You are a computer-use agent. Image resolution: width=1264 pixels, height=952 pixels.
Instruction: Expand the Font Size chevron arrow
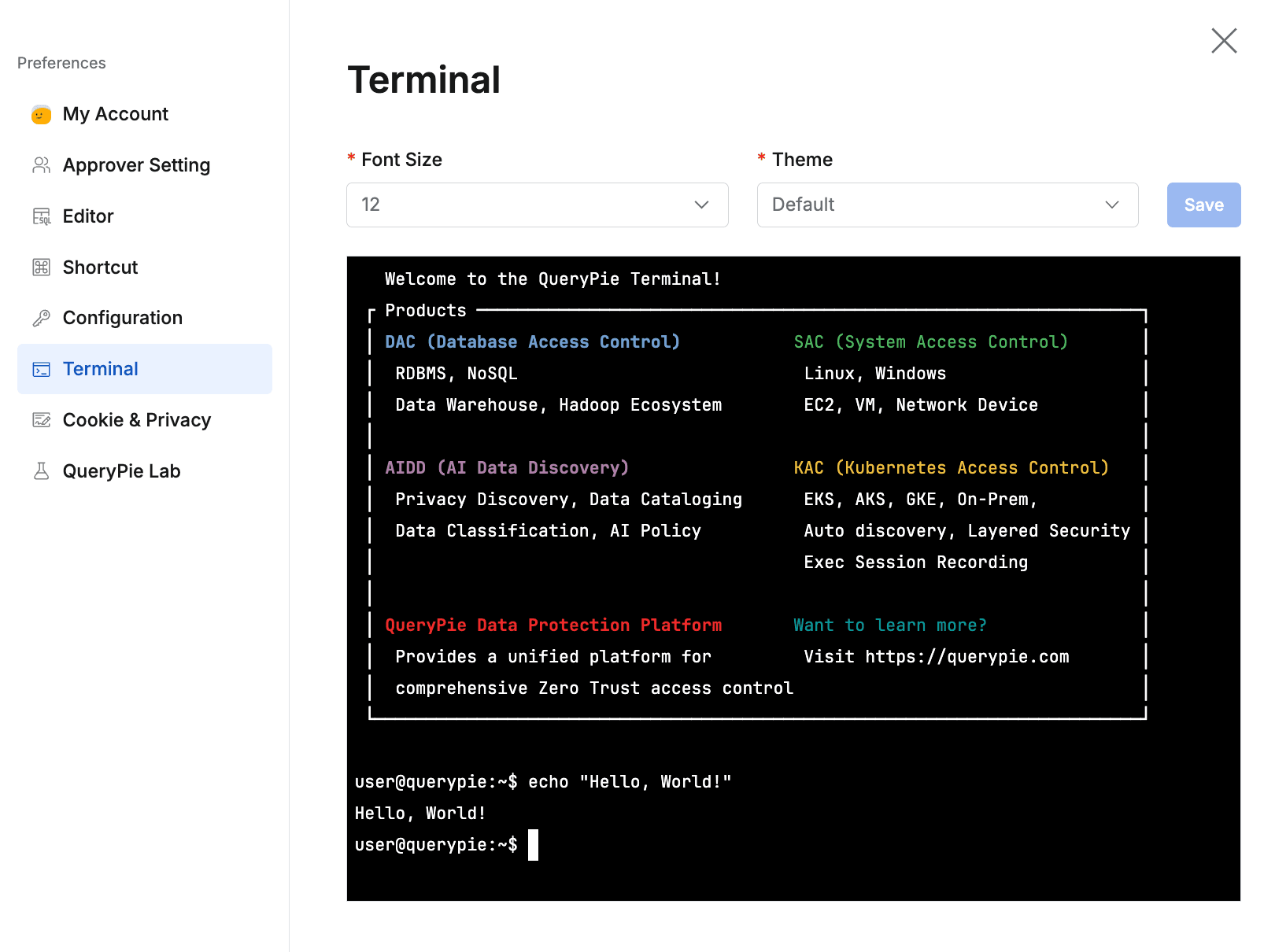coord(701,205)
